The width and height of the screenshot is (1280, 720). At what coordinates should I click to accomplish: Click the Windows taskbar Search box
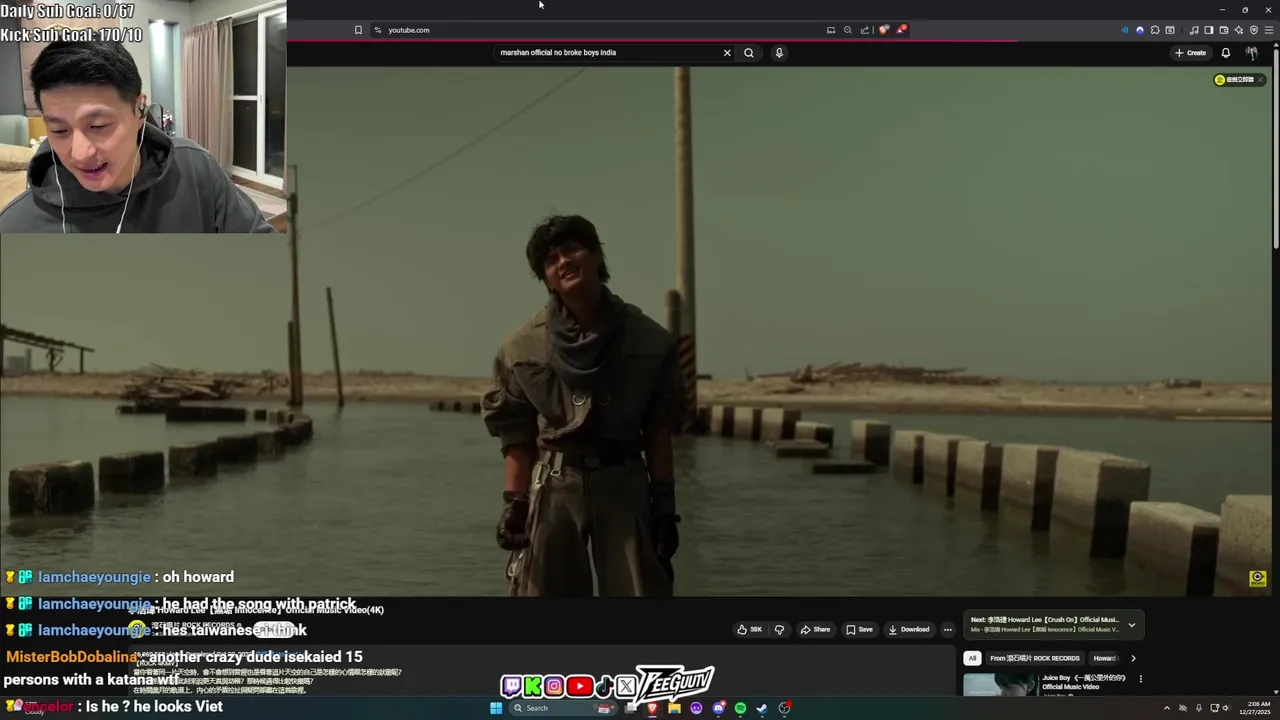563,708
